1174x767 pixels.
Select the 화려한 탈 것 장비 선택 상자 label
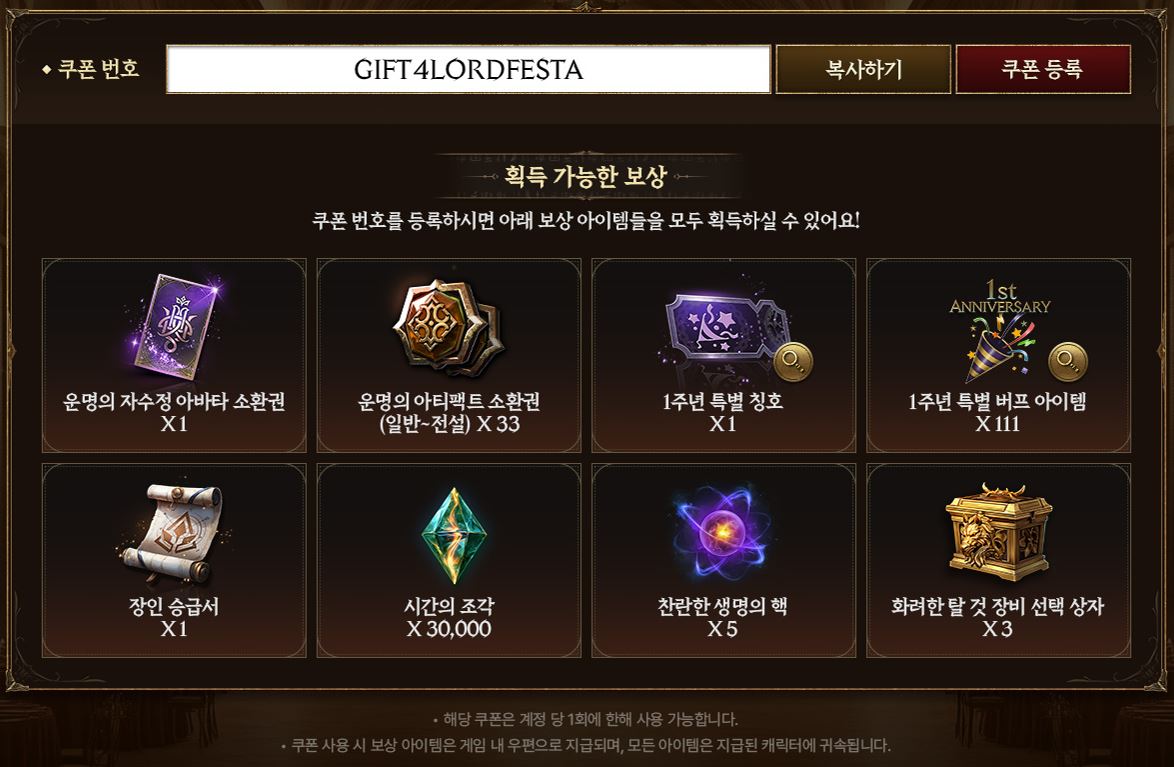(x=997, y=607)
